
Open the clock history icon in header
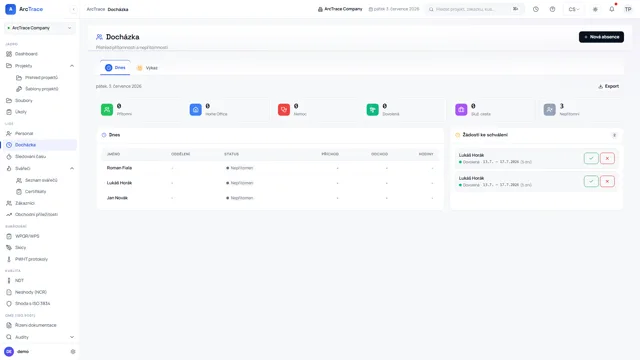coord(536,9)
